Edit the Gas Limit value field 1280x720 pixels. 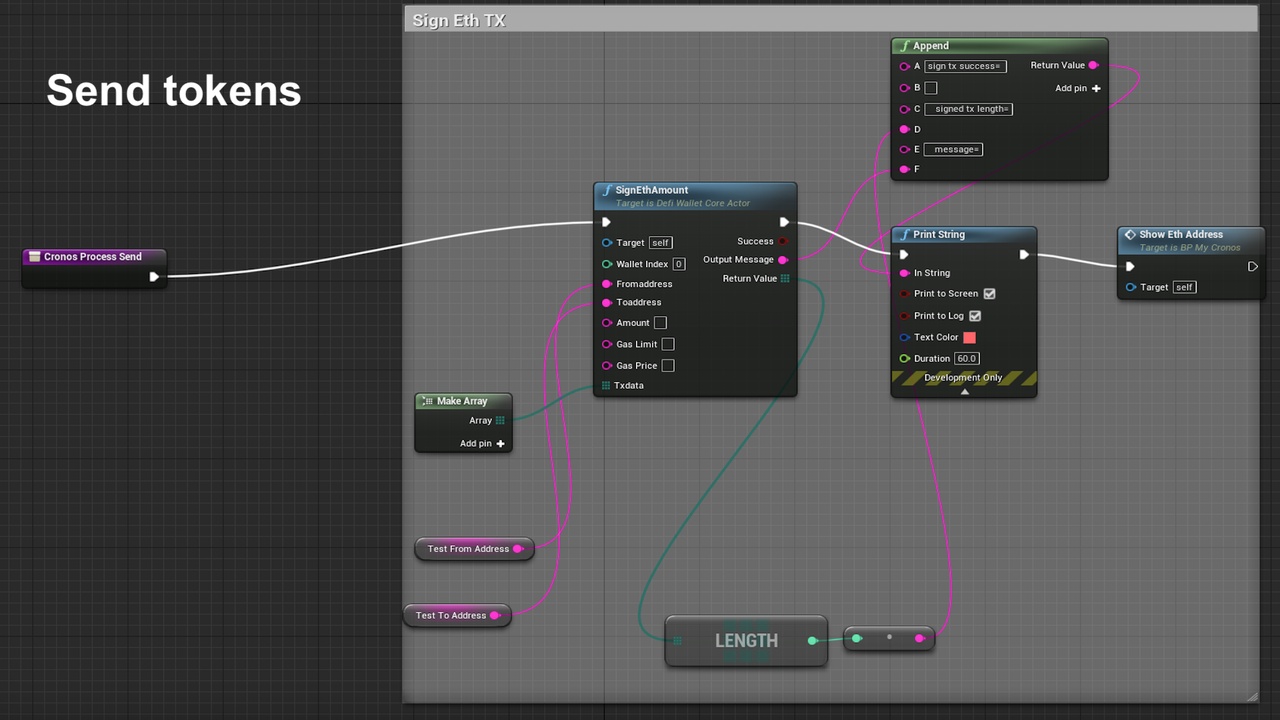(x=668, y=344)
